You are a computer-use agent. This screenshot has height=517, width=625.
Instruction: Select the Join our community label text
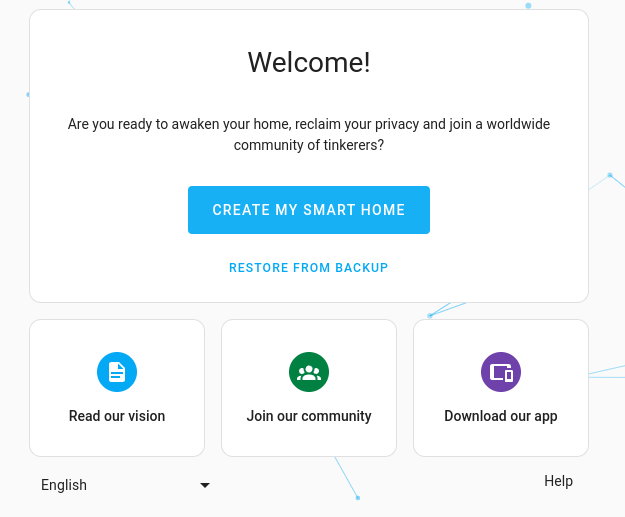click(x=309, y=416)
